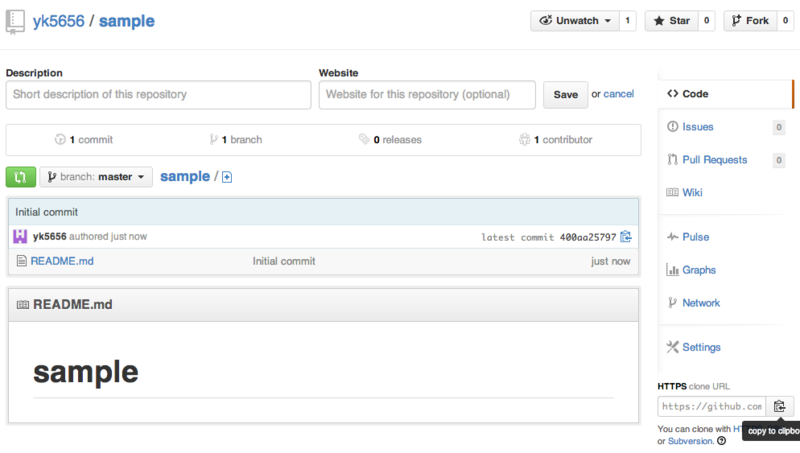This screenshot has height=453, width=800.
Task: Open repository Settings
Action: pyautogui.click(x=702, y=347)
